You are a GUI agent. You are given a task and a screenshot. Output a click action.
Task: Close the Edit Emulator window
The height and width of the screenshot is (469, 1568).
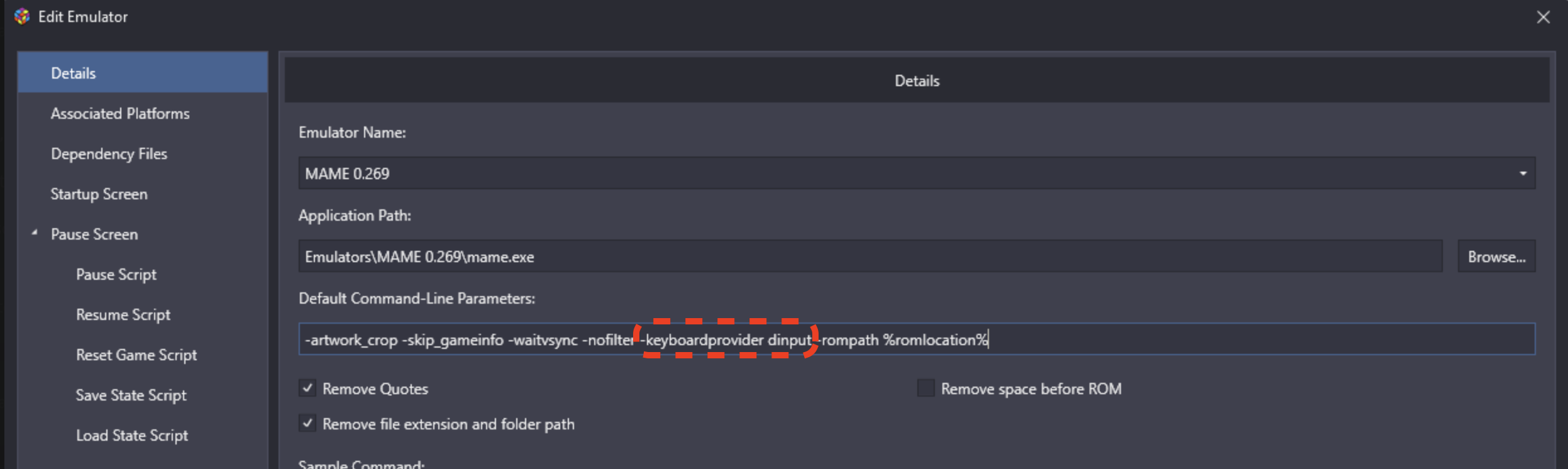click(1543, 17)
